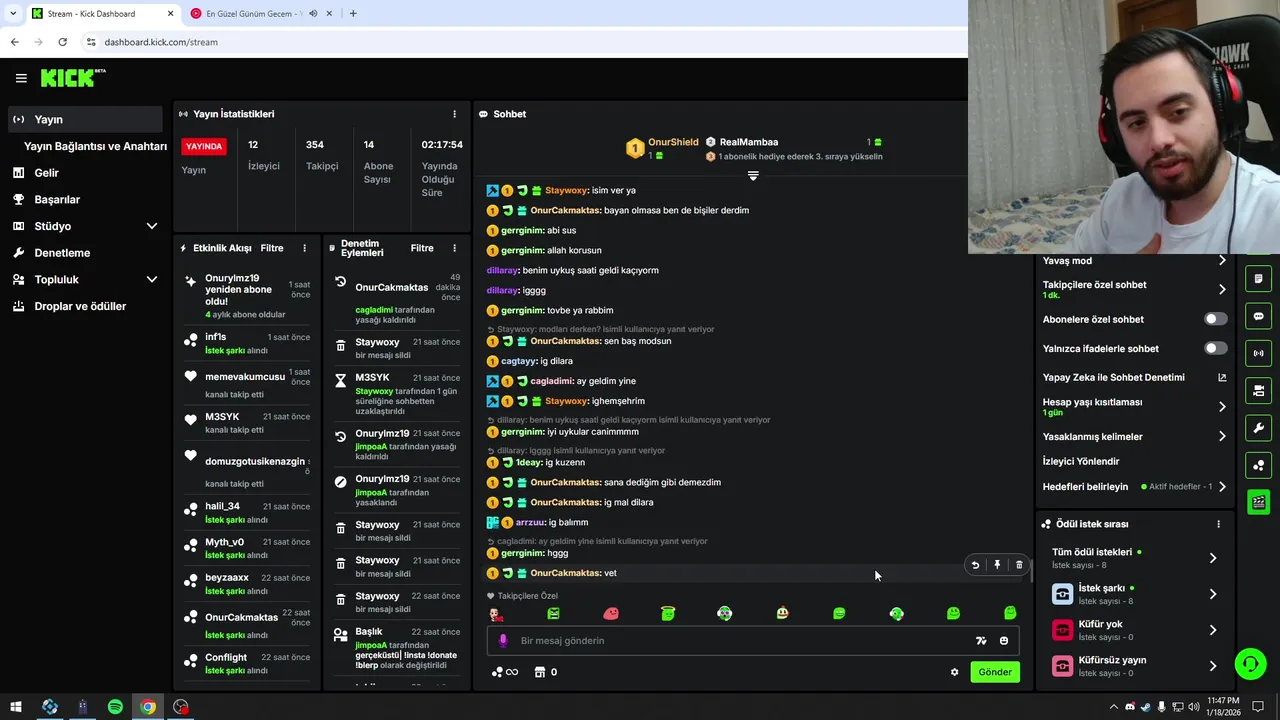
Task: Open the wrench tools panel in right rail
Action: point(1259,428)
